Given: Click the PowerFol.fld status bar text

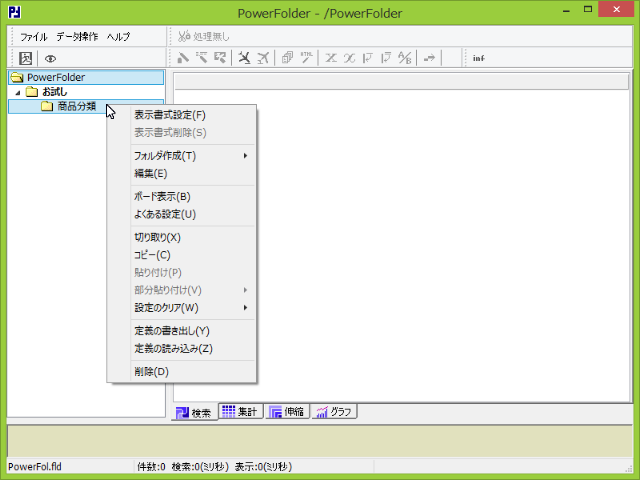Looking at the screenshot, I should point(35,467).
